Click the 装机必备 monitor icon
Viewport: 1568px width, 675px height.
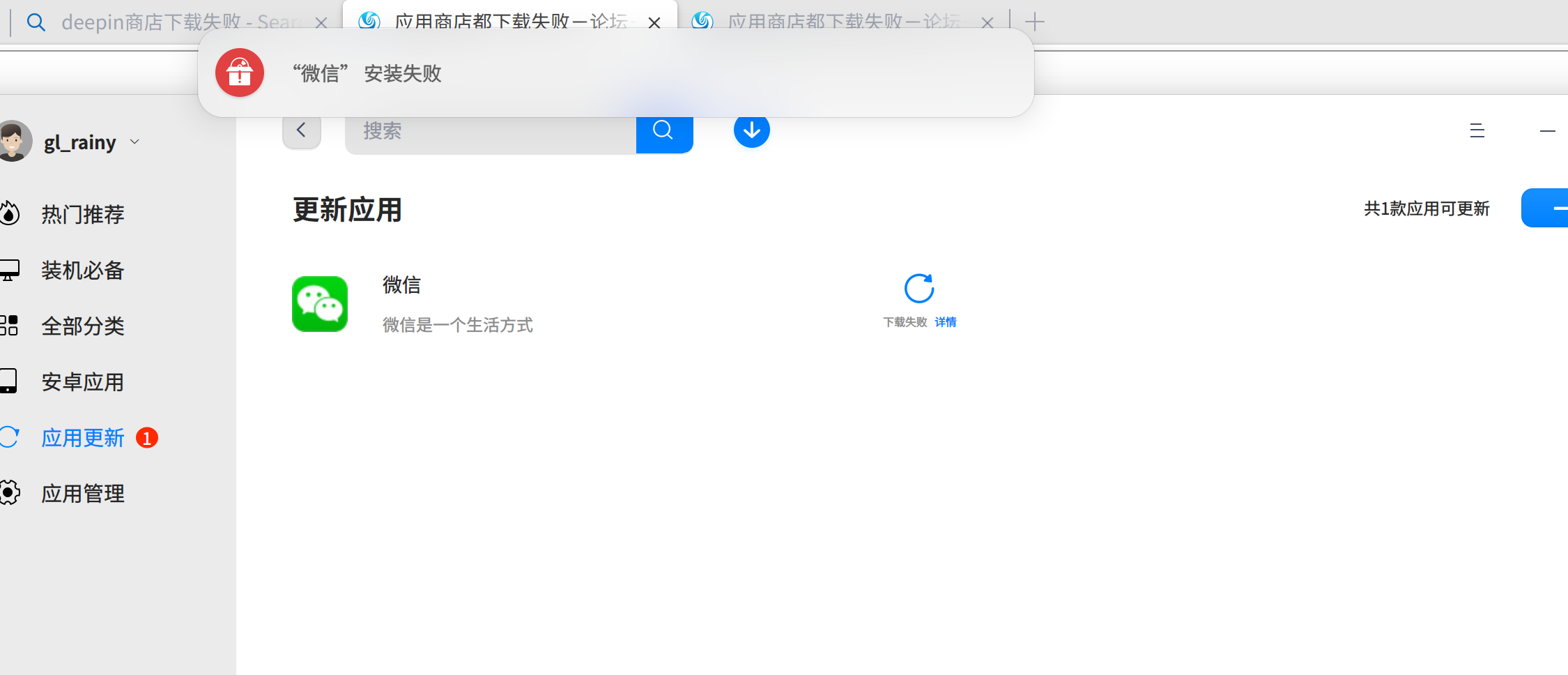(10, 270)
